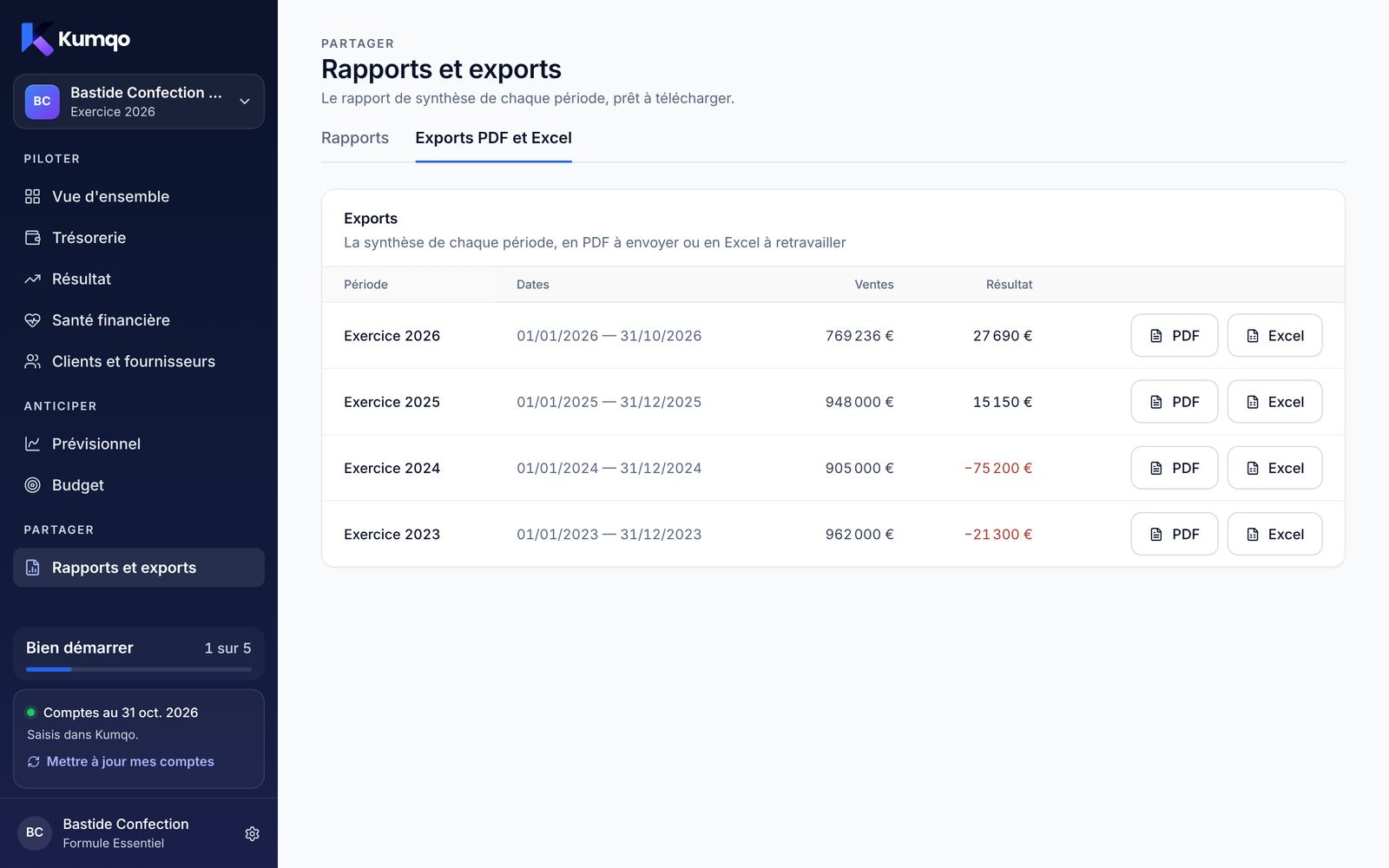Export Excel for Exercice 2025
Viewport: 1389px width, 868px height.
(1274, 402)
